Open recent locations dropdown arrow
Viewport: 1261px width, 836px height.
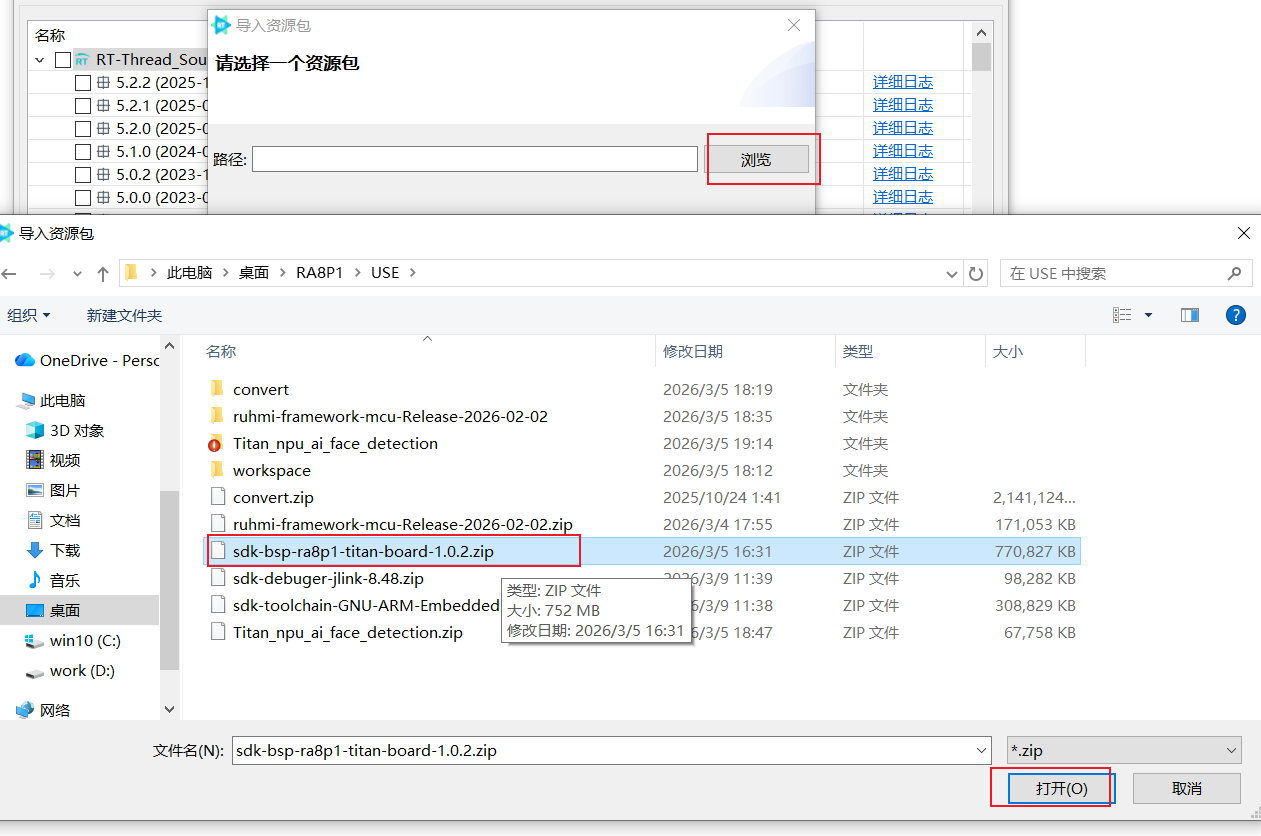point(77,274)
